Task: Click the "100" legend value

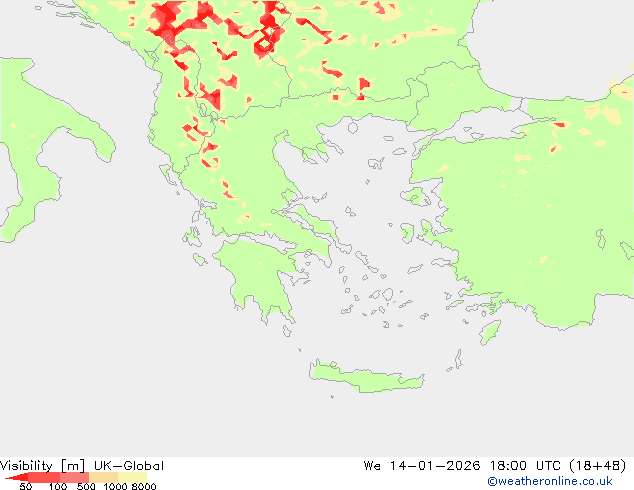Action: (58, 486)
